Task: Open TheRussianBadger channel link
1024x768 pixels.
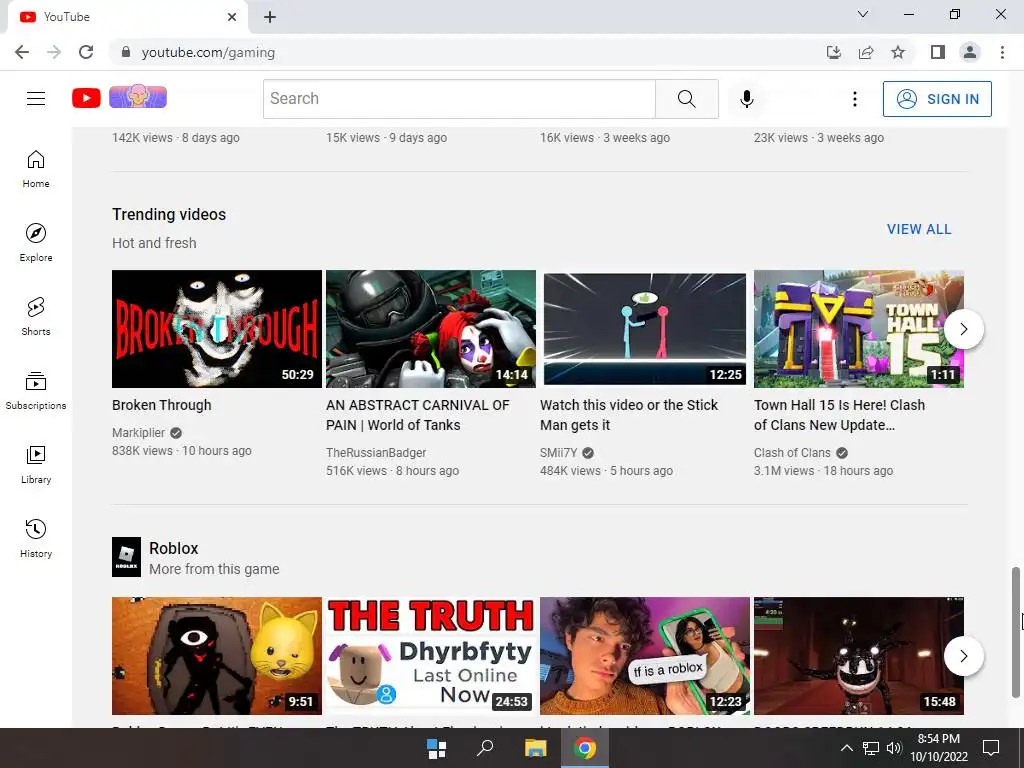Action: click(x=376, y=453)
